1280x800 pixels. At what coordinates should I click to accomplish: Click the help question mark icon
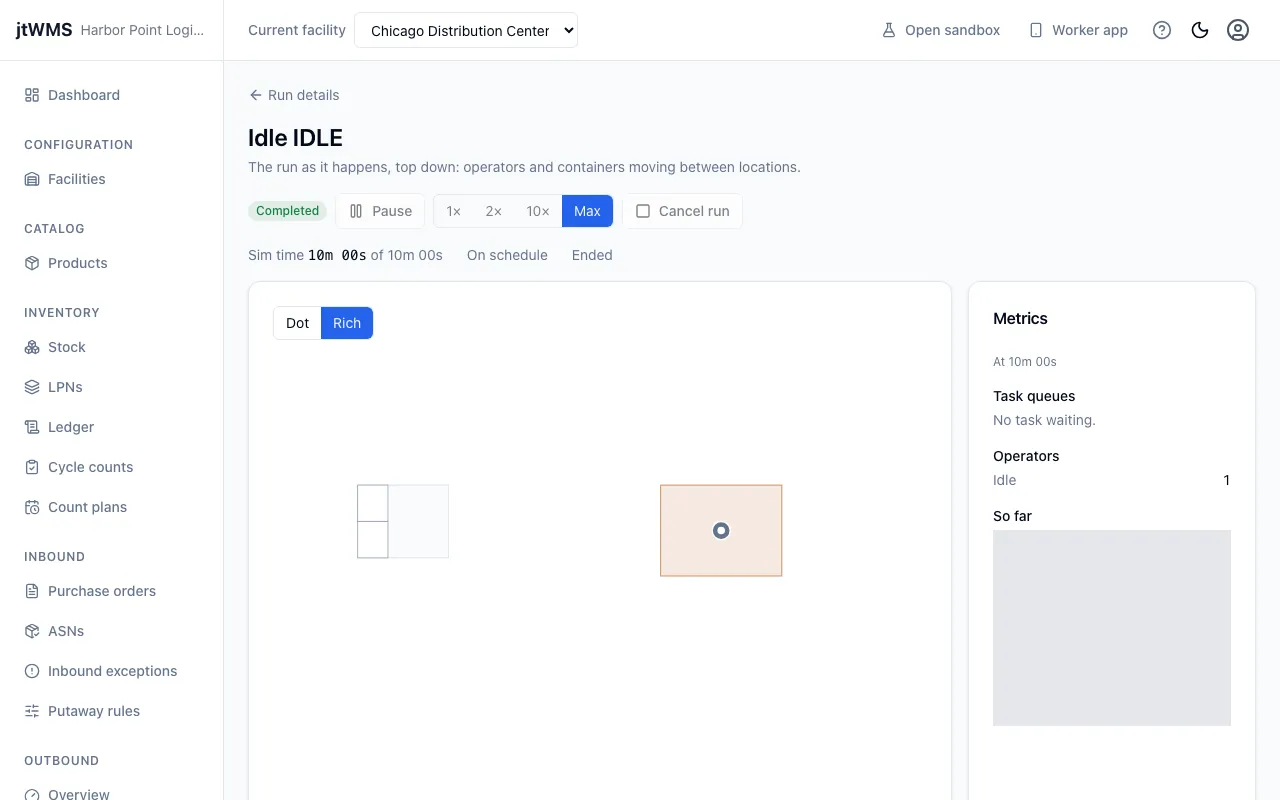1162,30
